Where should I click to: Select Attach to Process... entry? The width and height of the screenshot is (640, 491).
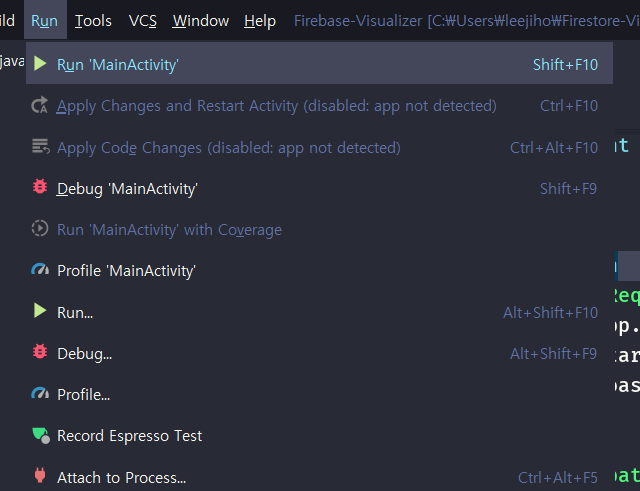121,477
